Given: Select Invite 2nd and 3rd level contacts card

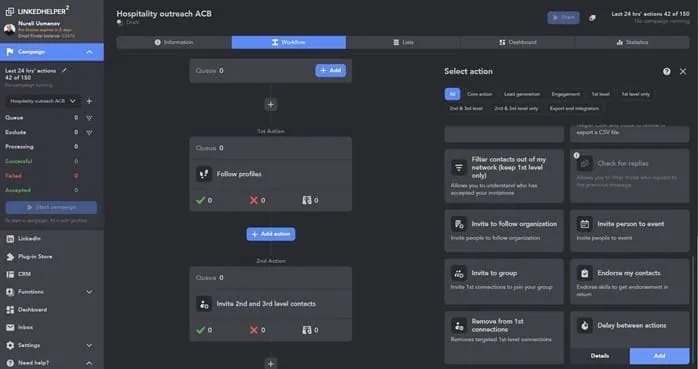Looking at the screenshot, I should [x=271, y=304].
